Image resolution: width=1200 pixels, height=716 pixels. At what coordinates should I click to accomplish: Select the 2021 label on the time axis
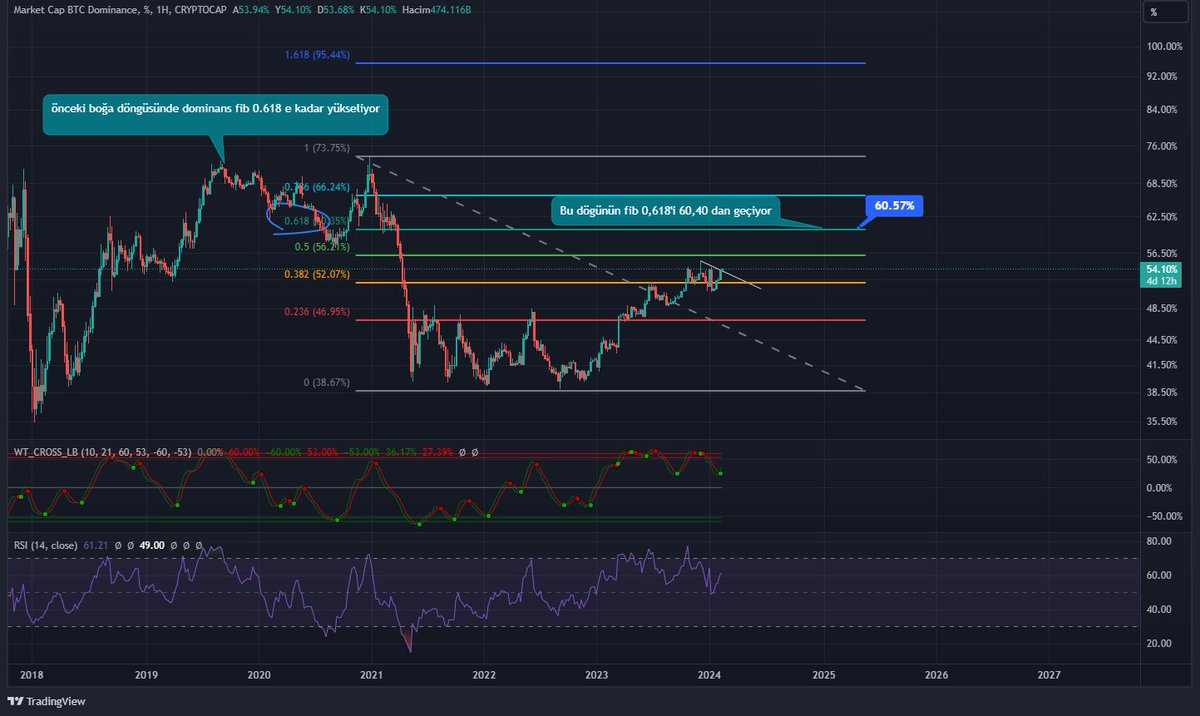(370, 676)
